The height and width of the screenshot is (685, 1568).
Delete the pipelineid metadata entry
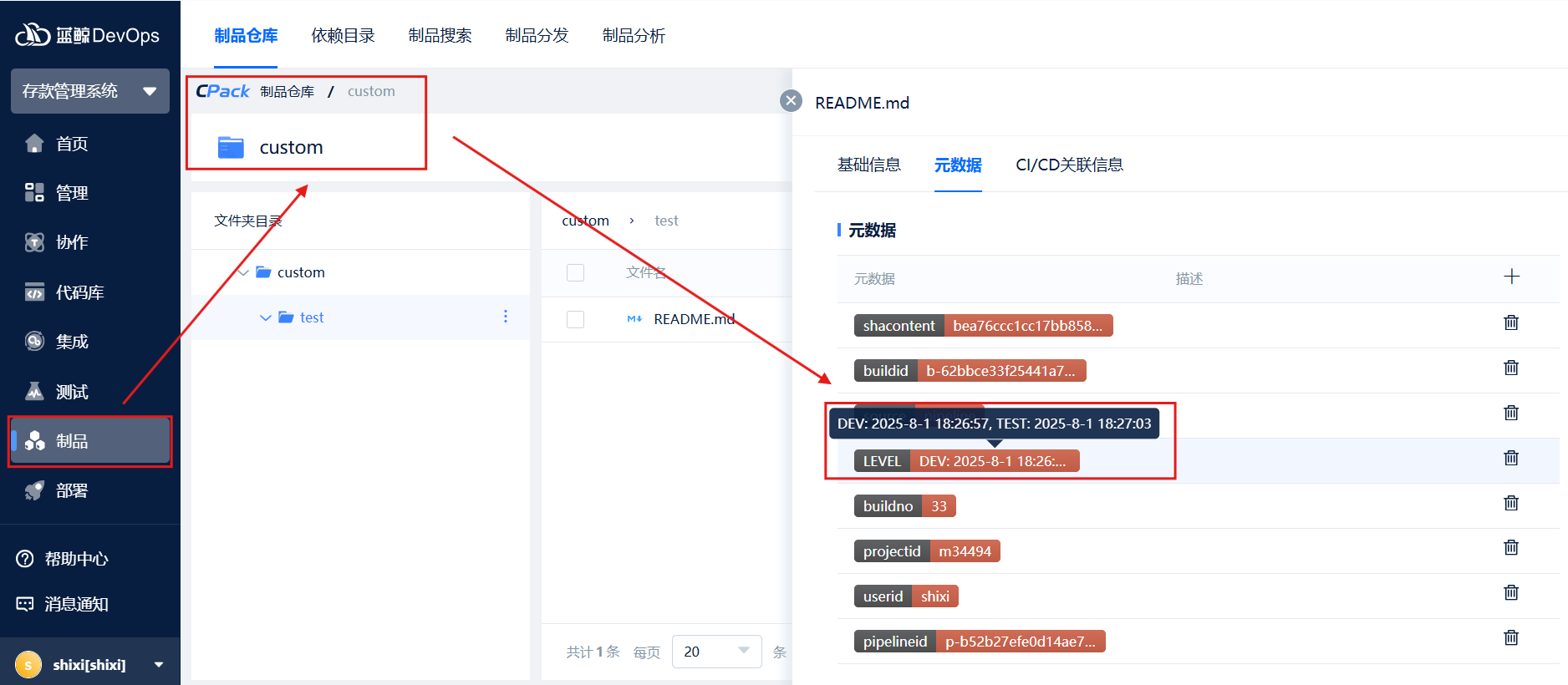(x=1511, y=638)
